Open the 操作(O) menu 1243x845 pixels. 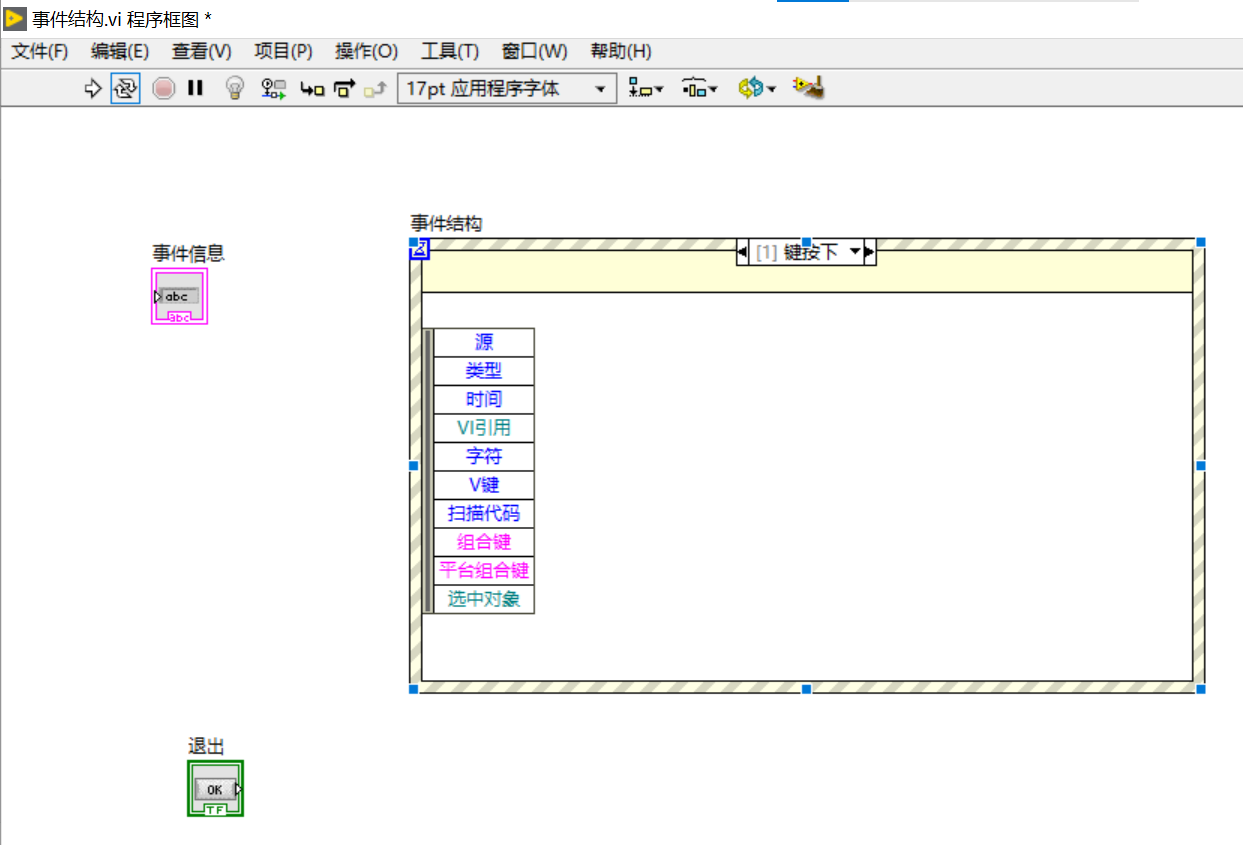click(366, 51)
